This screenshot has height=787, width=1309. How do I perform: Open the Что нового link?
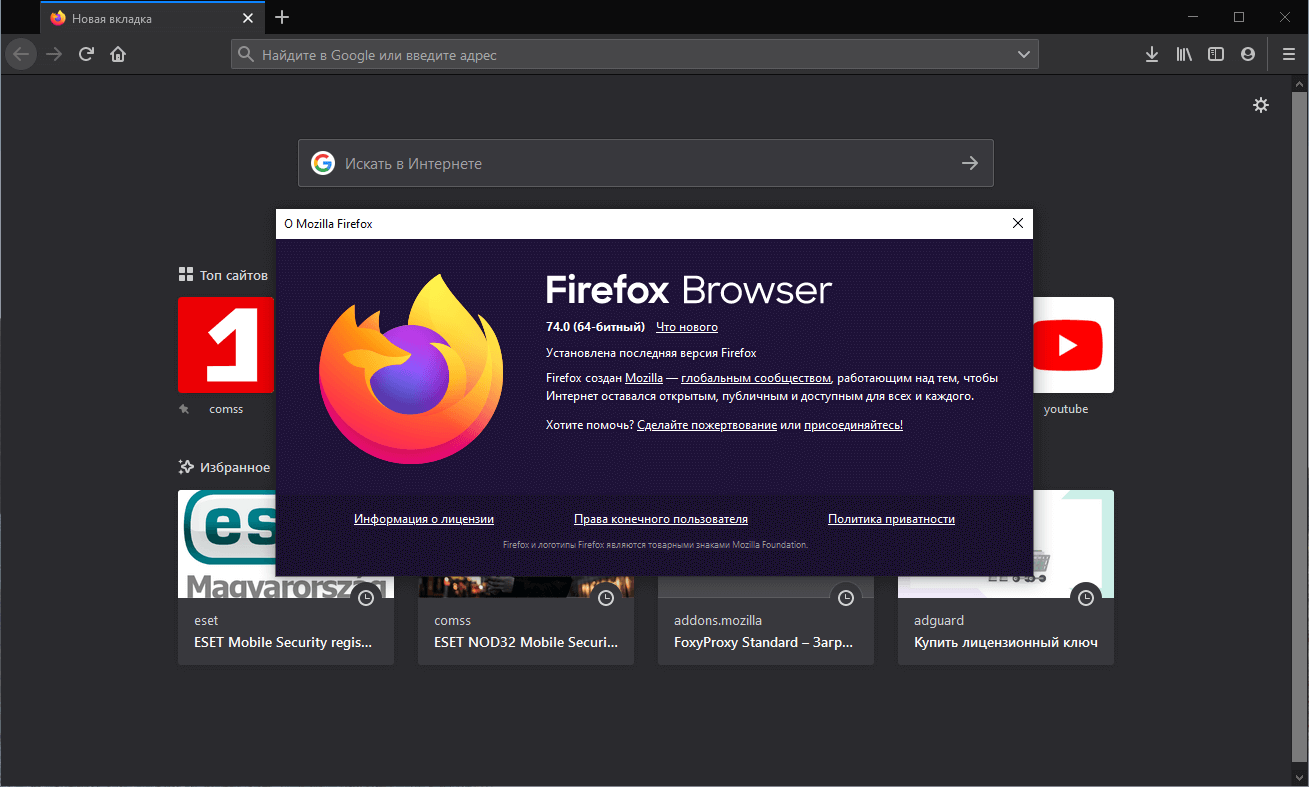[686, 326]
